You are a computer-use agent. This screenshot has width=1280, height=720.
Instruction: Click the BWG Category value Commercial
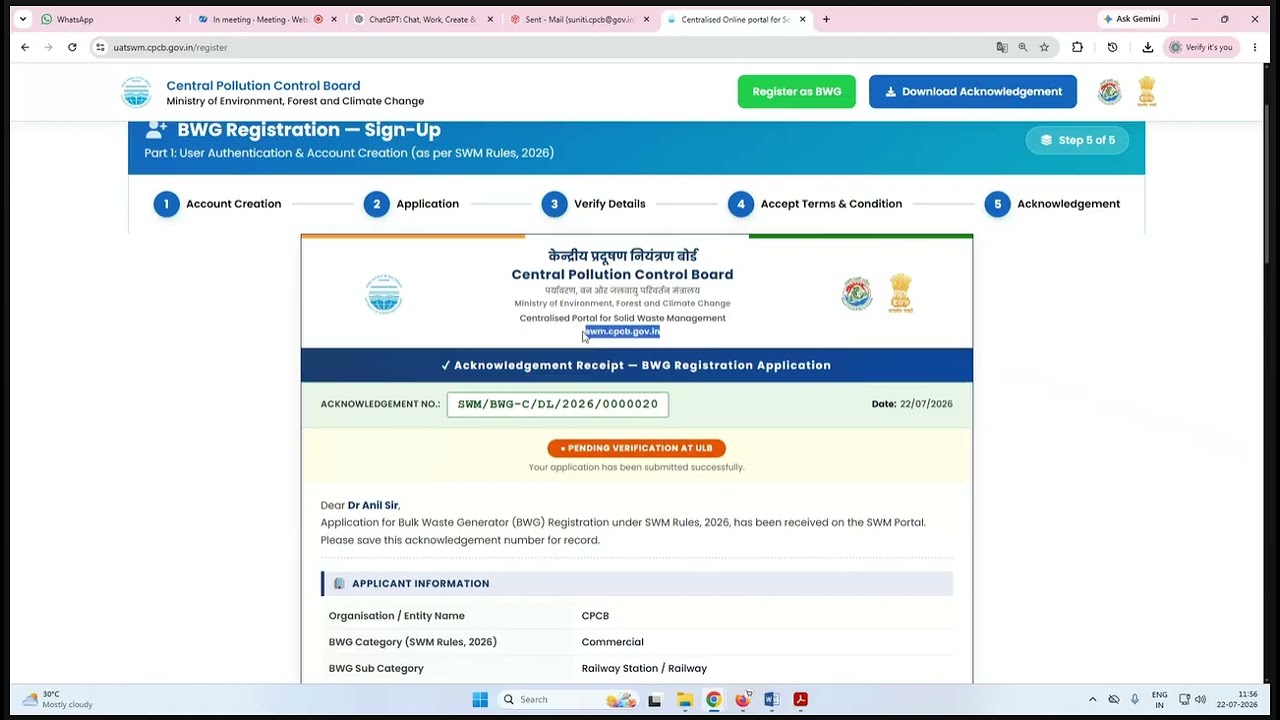pos(613,642)
